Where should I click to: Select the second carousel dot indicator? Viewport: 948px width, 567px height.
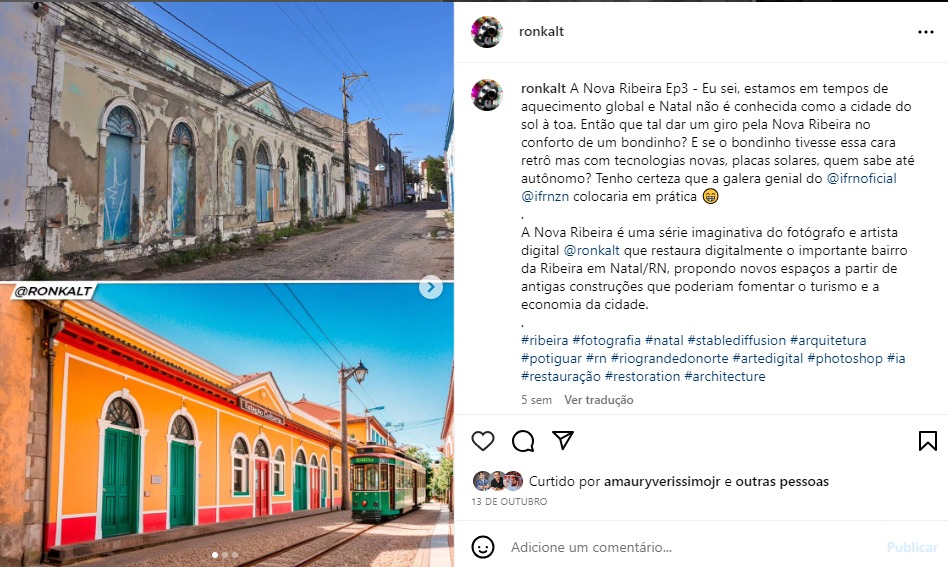click(225, 554)
